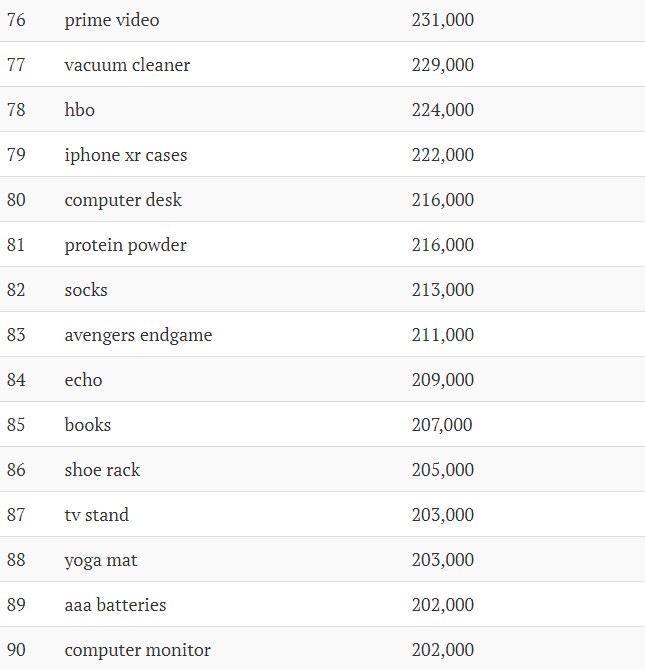
Task: Click the 231,000 search volume value
Action: coord(443,20)
